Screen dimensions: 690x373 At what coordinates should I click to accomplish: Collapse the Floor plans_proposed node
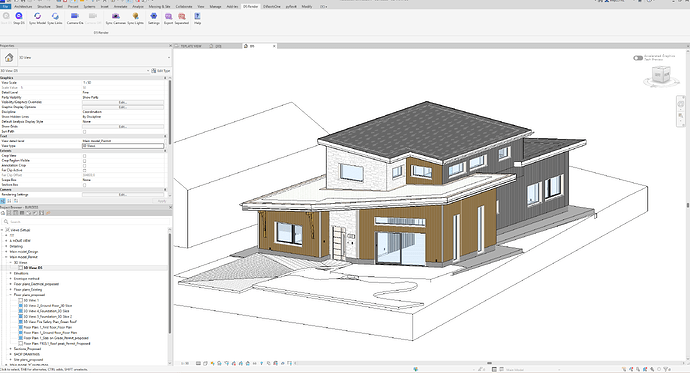[11, 295]
